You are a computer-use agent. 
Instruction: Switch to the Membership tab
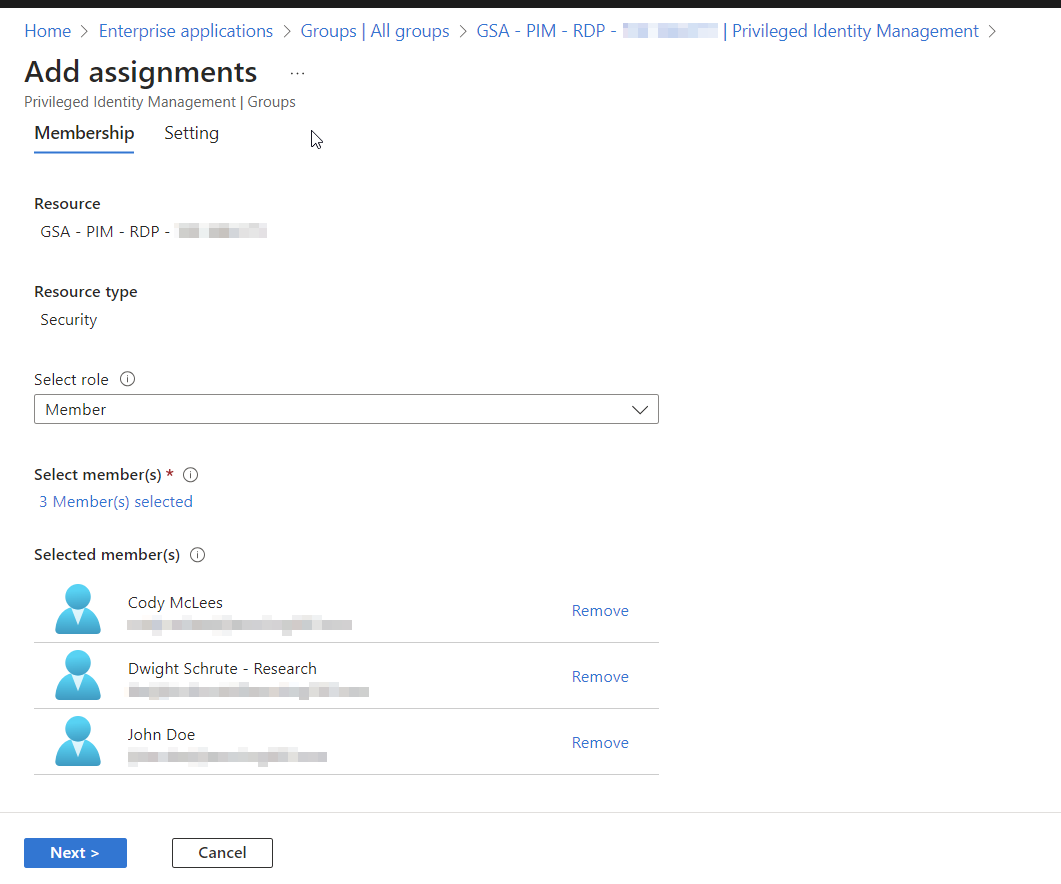coord(84,133)
